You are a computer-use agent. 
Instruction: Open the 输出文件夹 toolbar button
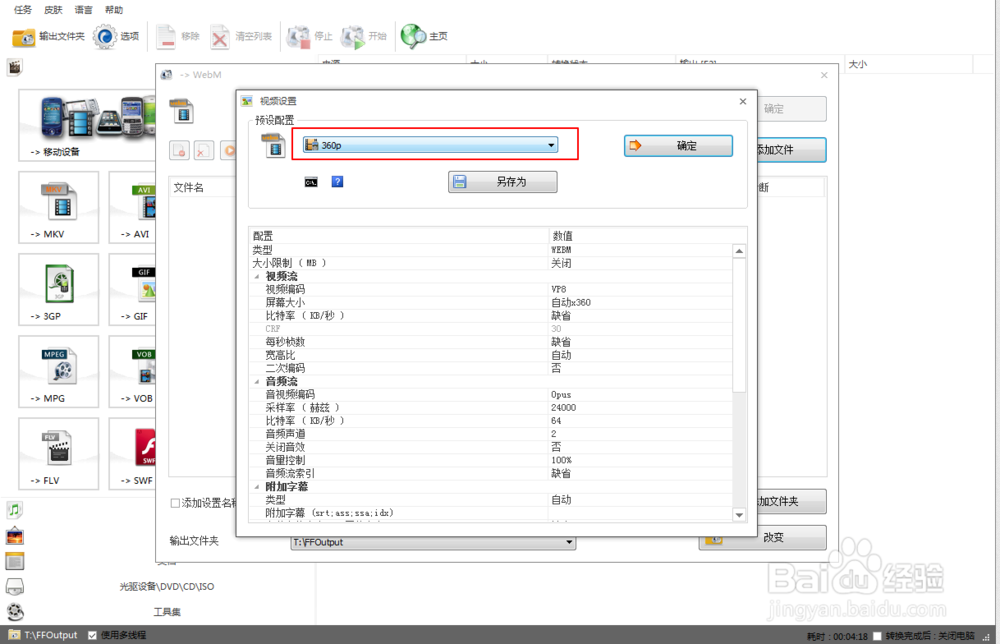pyautogui.click(x=48, y=36)
